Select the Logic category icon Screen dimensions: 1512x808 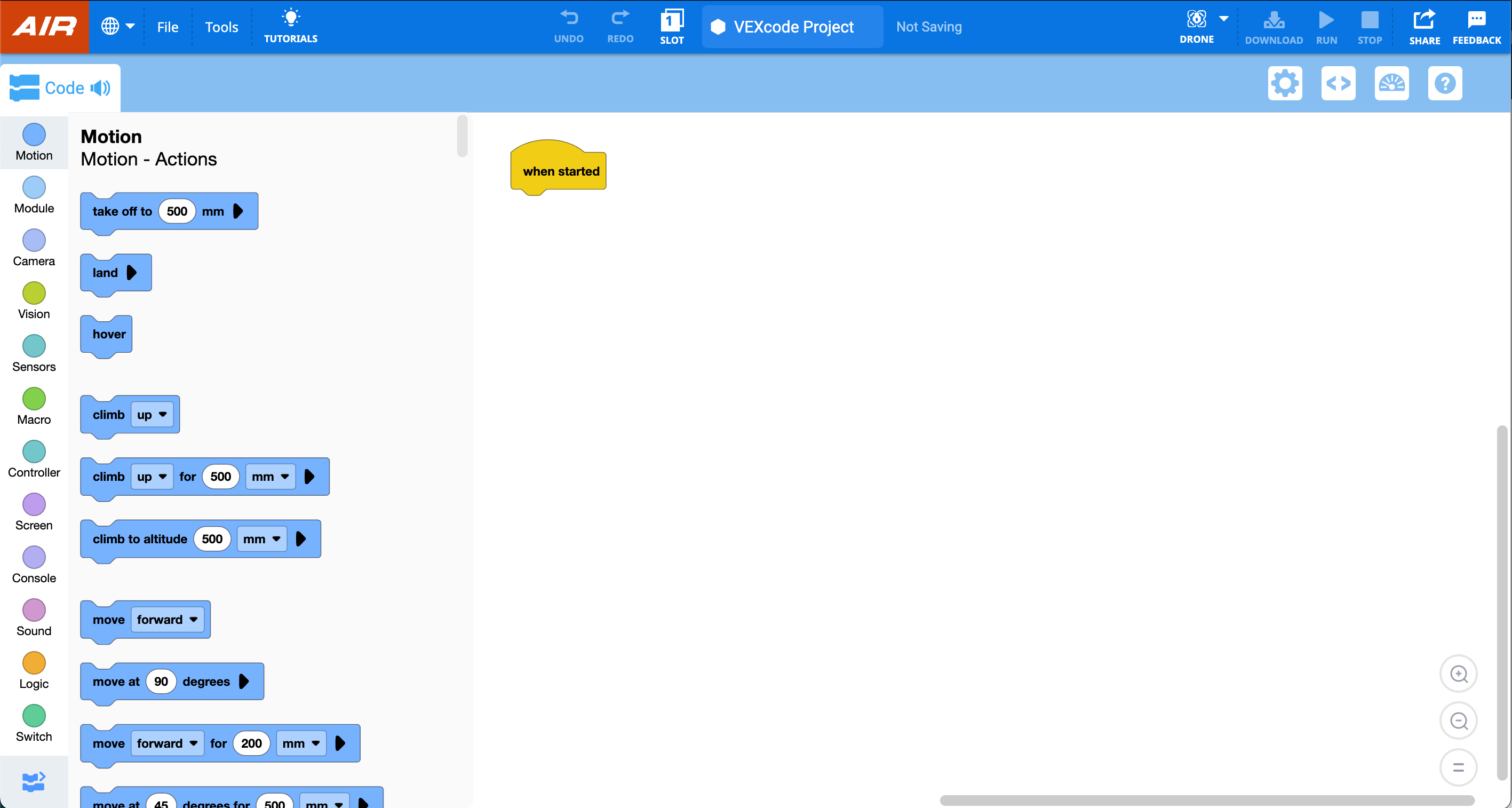(x=34, y=663)
